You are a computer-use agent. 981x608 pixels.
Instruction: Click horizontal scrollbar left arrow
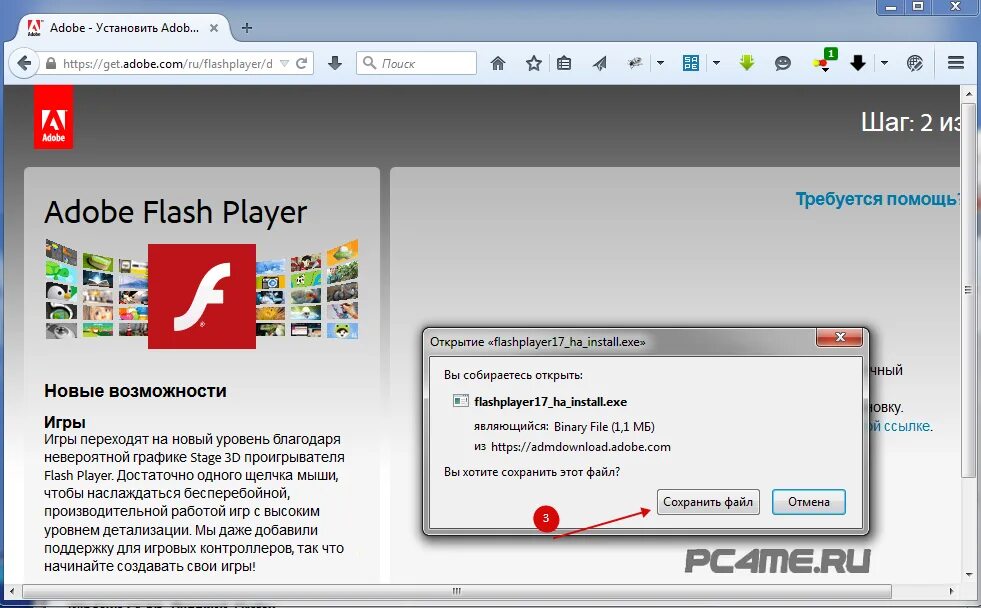point(12,591)
